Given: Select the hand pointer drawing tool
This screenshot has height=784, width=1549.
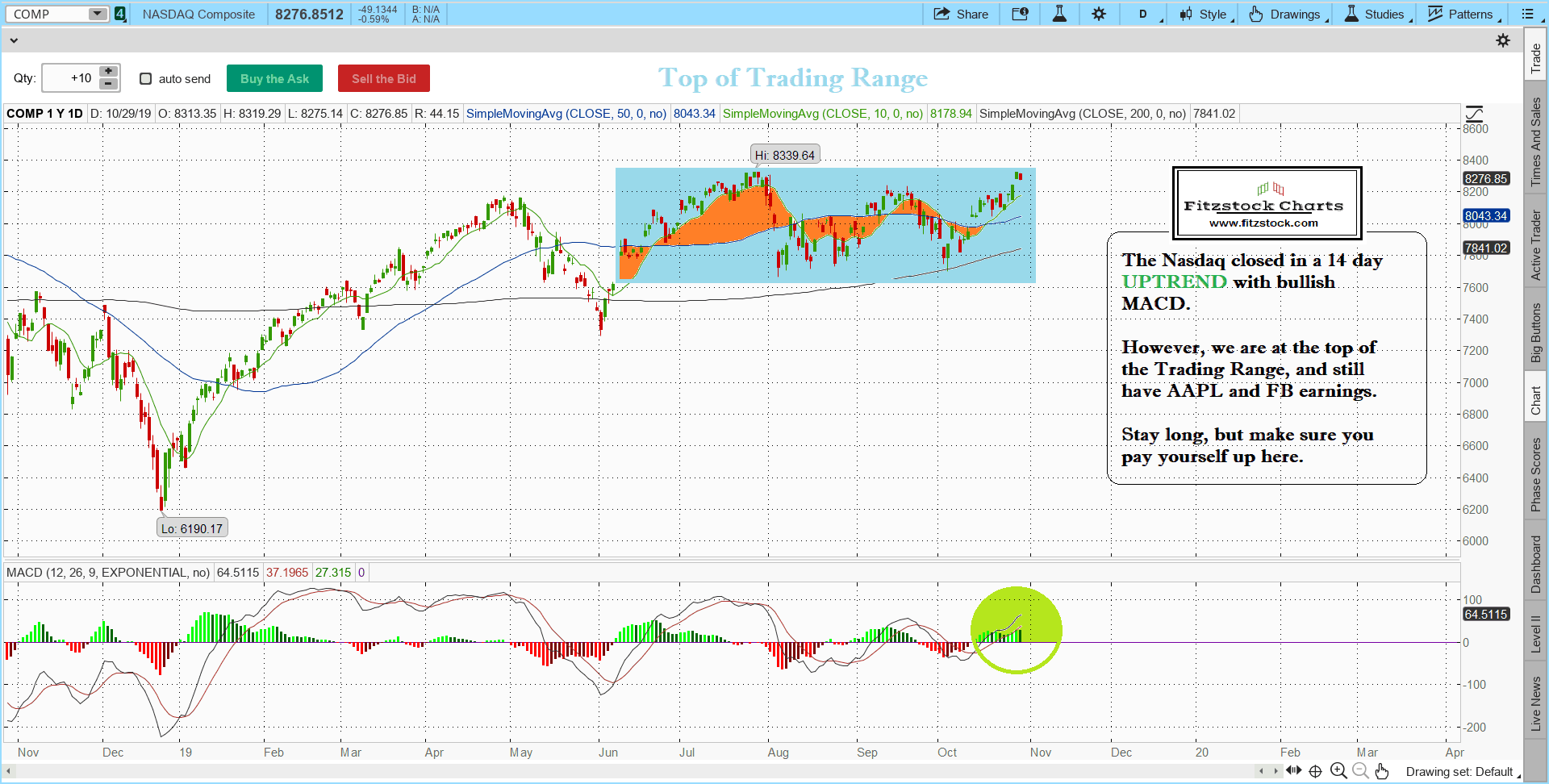Looking at the screenshot, I should tap(1382, 771).
